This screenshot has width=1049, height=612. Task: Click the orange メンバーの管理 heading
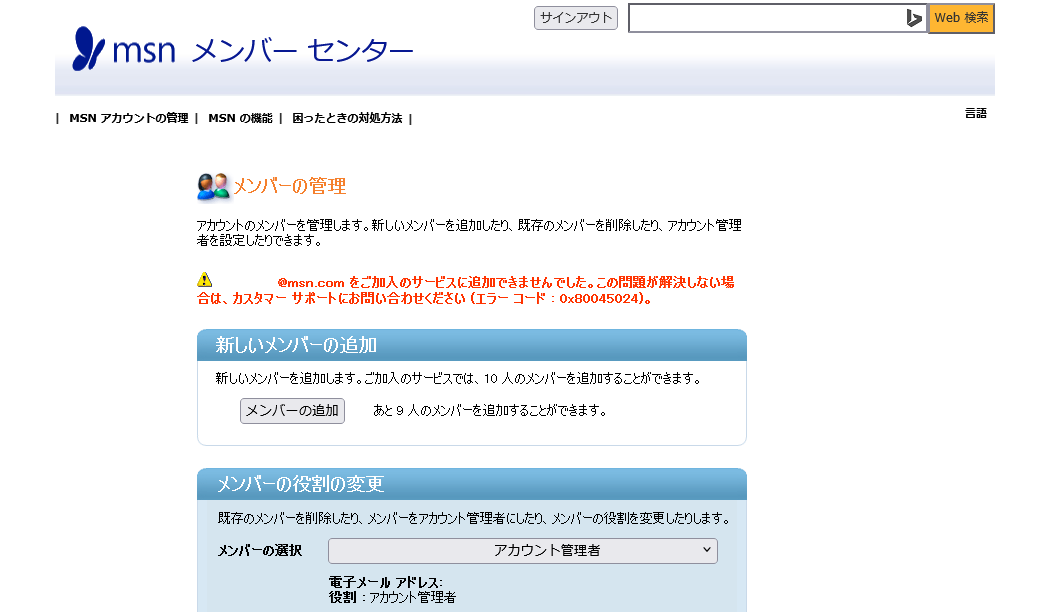[x=289, y=186]
